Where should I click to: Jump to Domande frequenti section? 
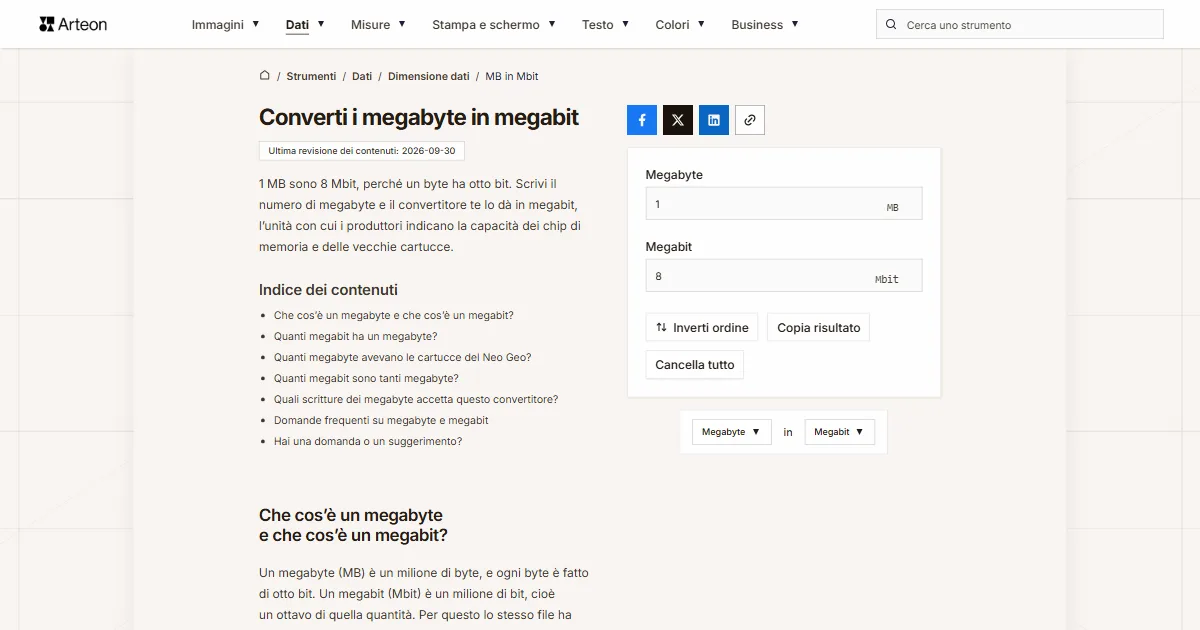tap(381, 420)
